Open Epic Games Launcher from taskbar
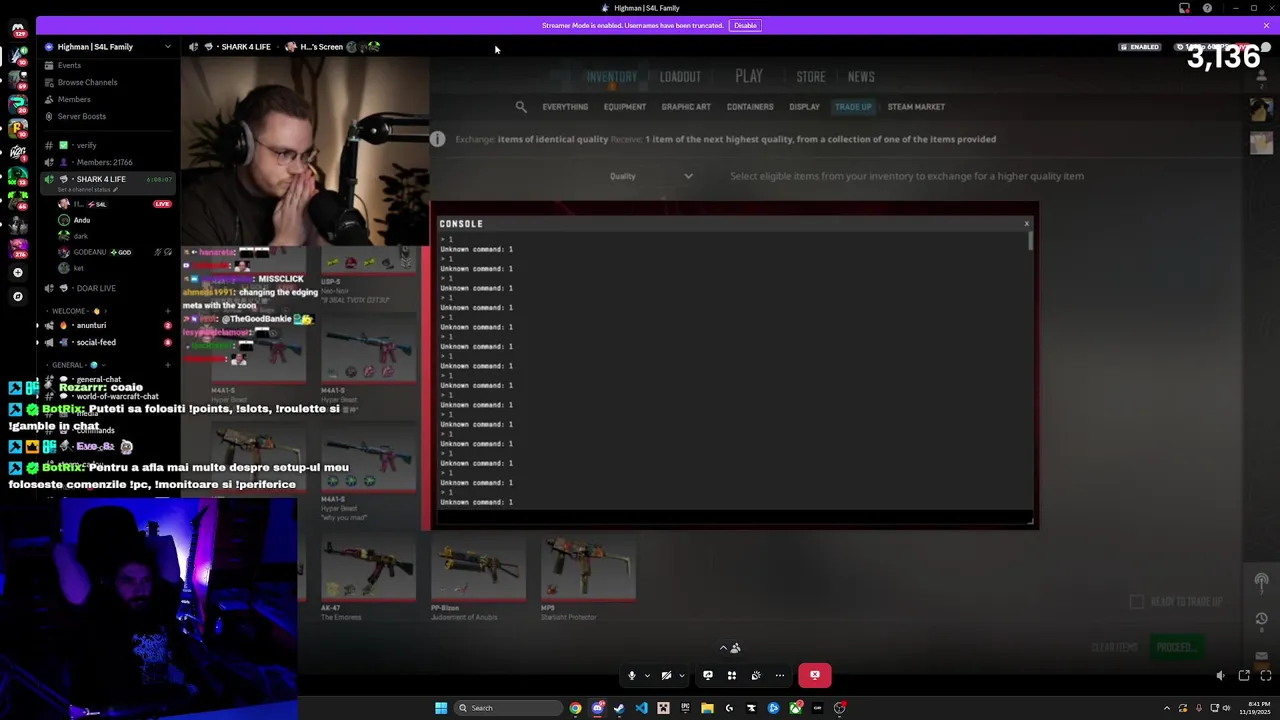The height and width of the screenshot is (720, 1280). click(x=685, y=708)
